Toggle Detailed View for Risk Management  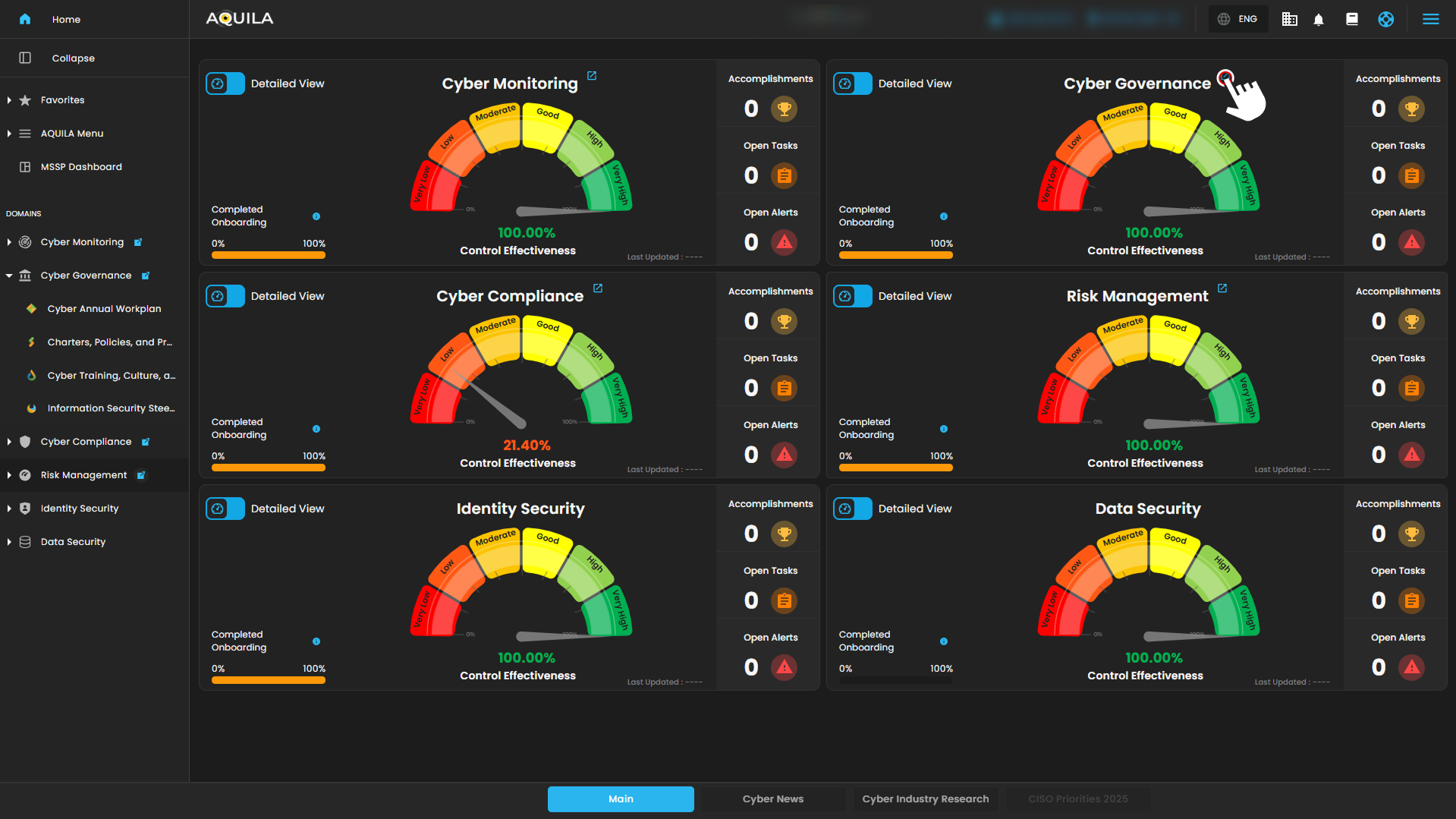point(852,296)
